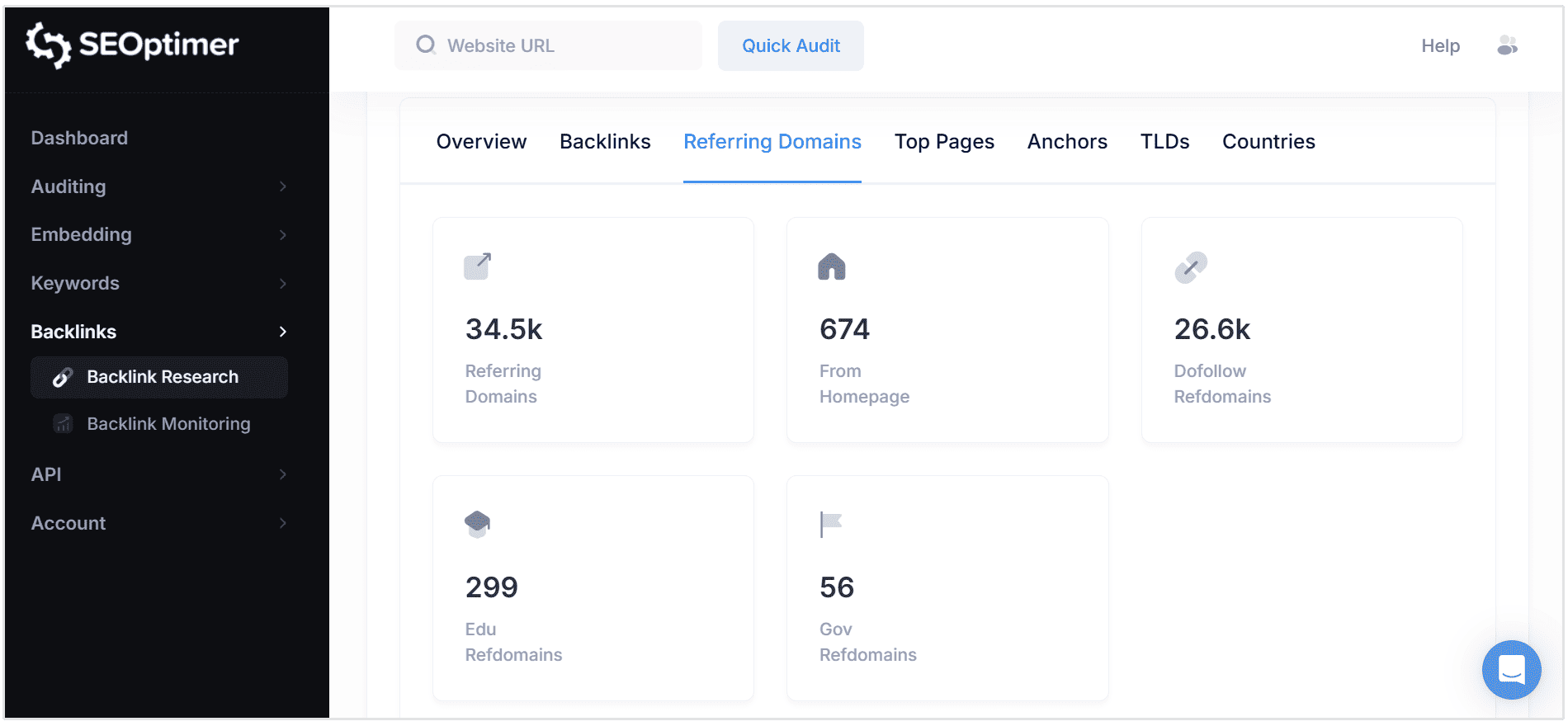Screen dimensions: 1568x726
Task: Click the SEOptimer brand name text
Action: pyautogui.click(x=158, y=45)
